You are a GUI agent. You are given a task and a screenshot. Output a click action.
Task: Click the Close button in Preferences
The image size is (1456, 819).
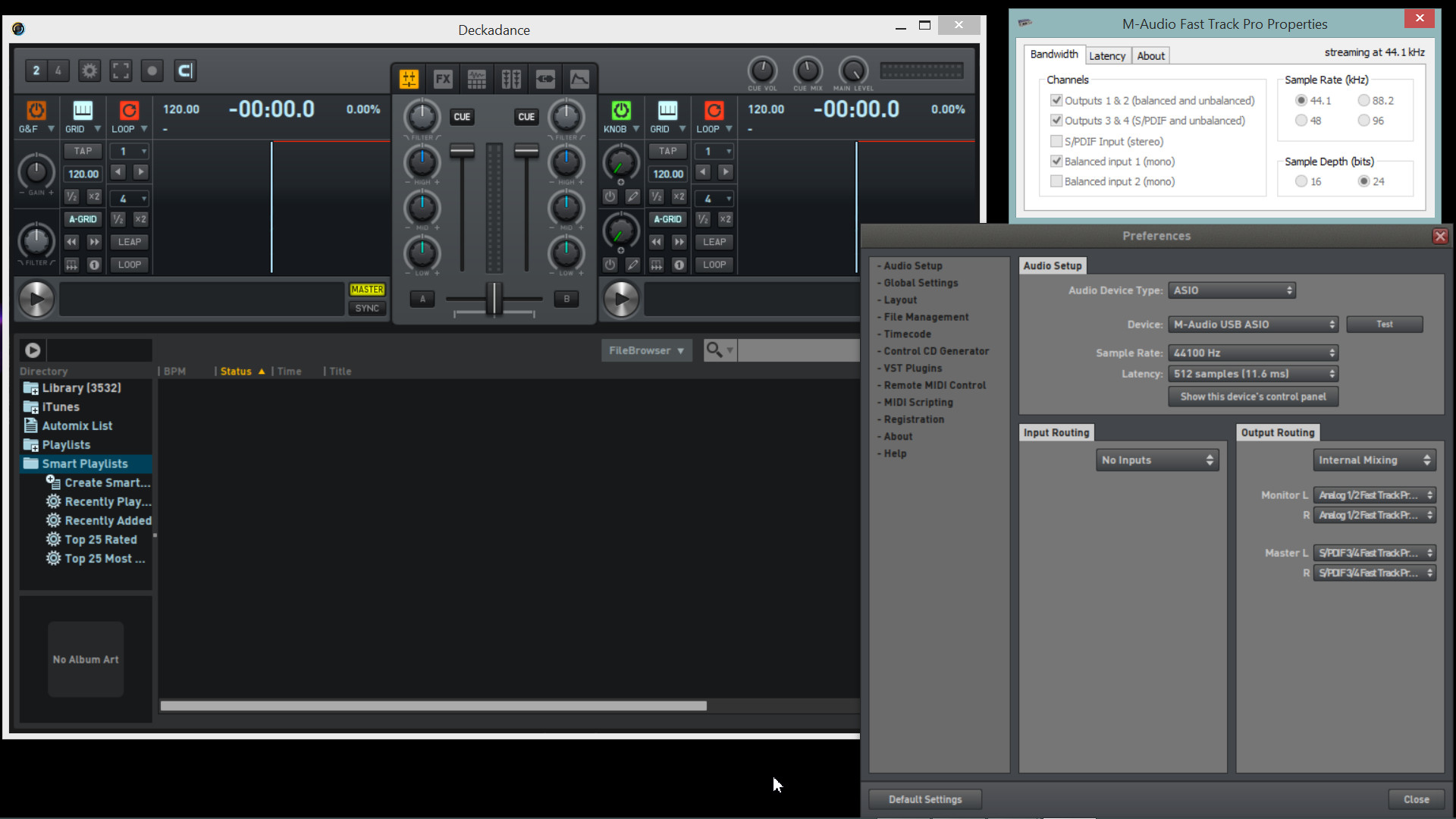pos(1416,799)
